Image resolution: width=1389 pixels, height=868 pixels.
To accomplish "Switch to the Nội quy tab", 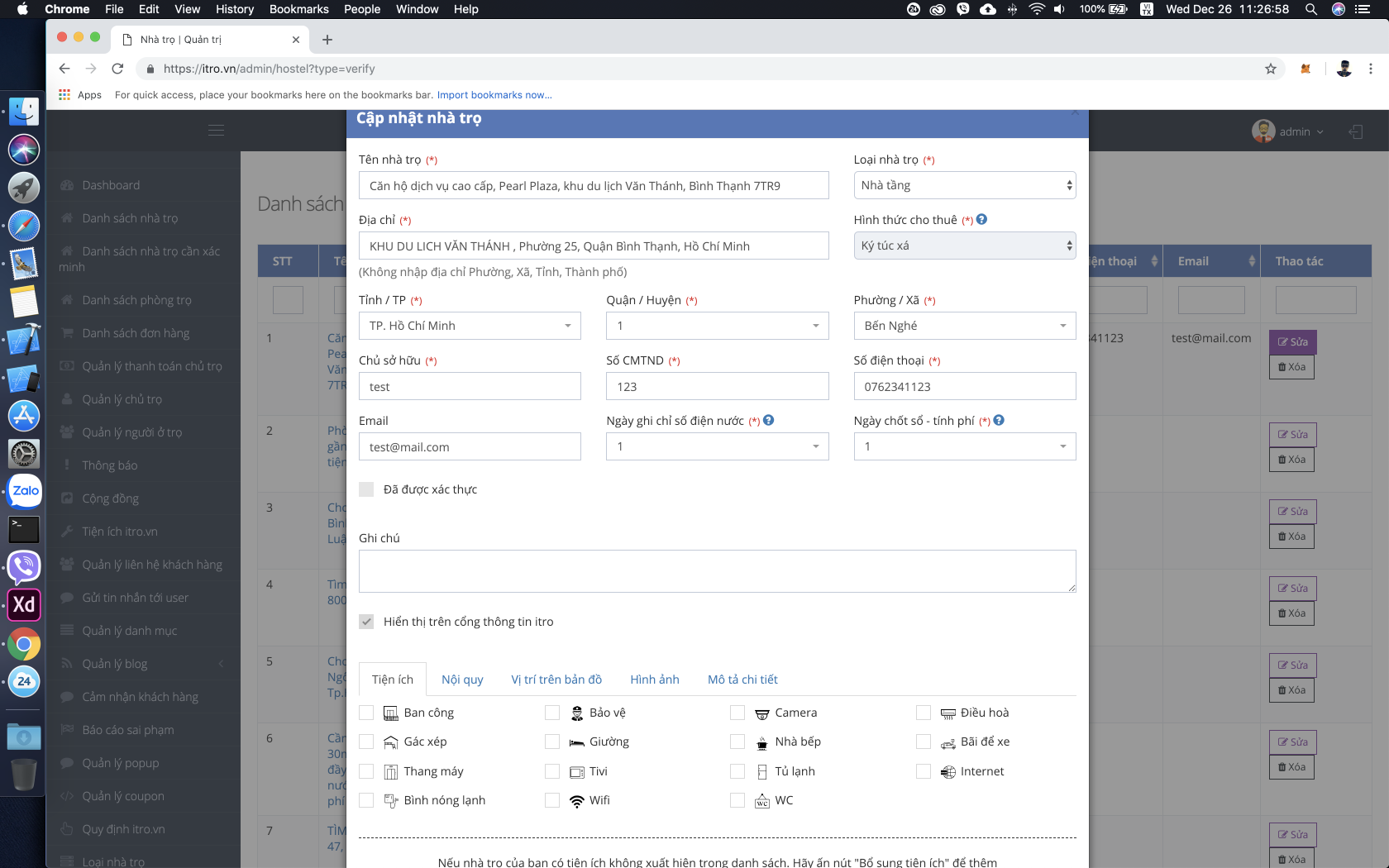I will pyautogui.click(x=462, y=680).
